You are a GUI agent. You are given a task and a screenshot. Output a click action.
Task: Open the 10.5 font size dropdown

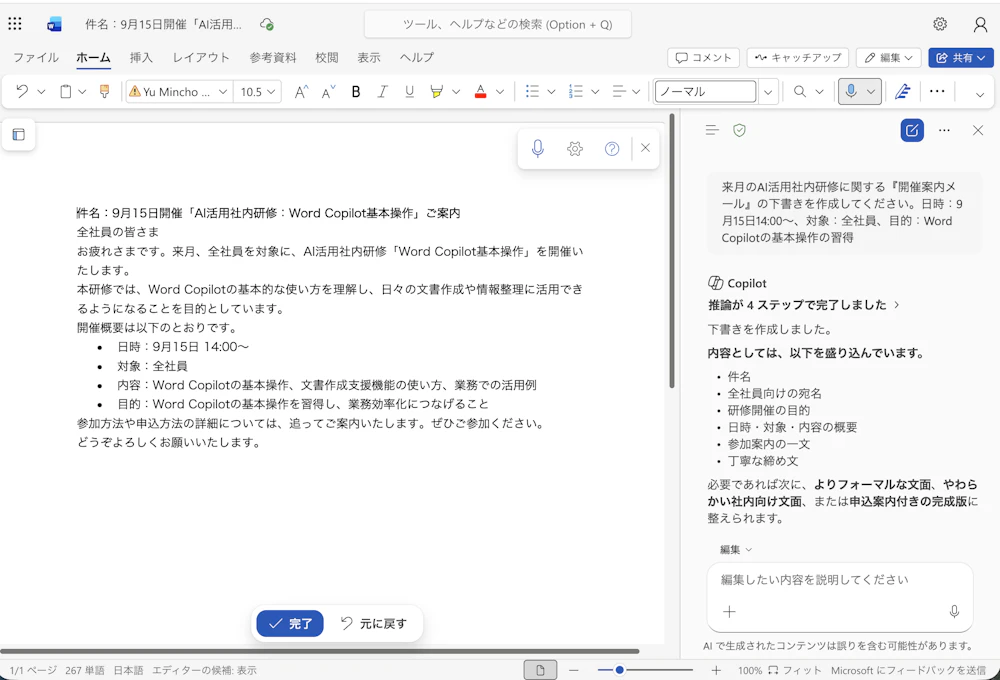tap(271, 92)
